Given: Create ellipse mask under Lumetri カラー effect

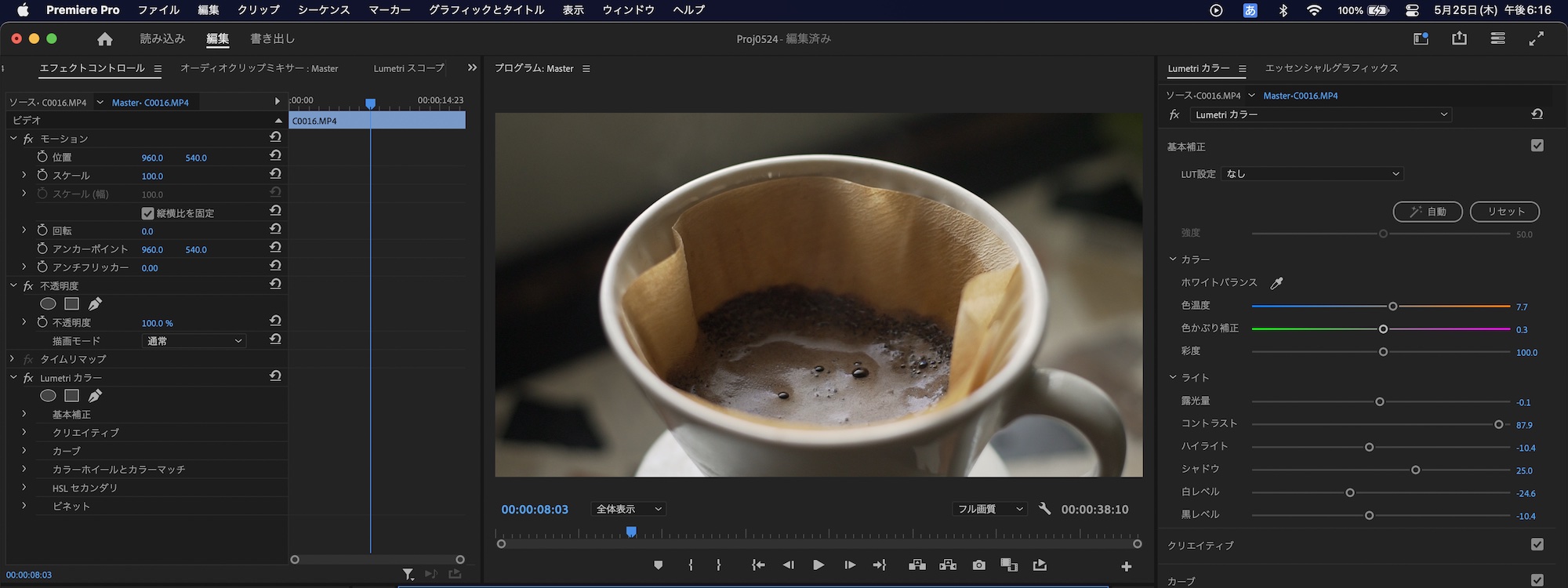Looking at the screenshot, I should 48,396.
